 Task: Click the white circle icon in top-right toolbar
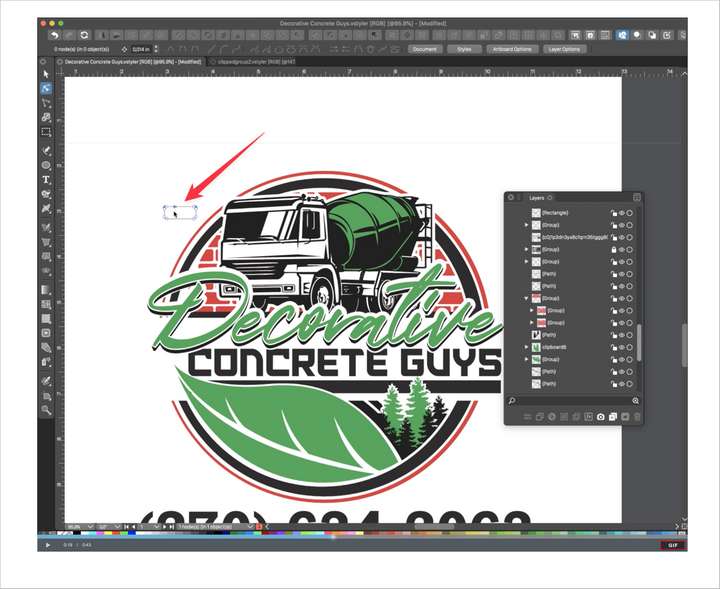tap(637, 35)
